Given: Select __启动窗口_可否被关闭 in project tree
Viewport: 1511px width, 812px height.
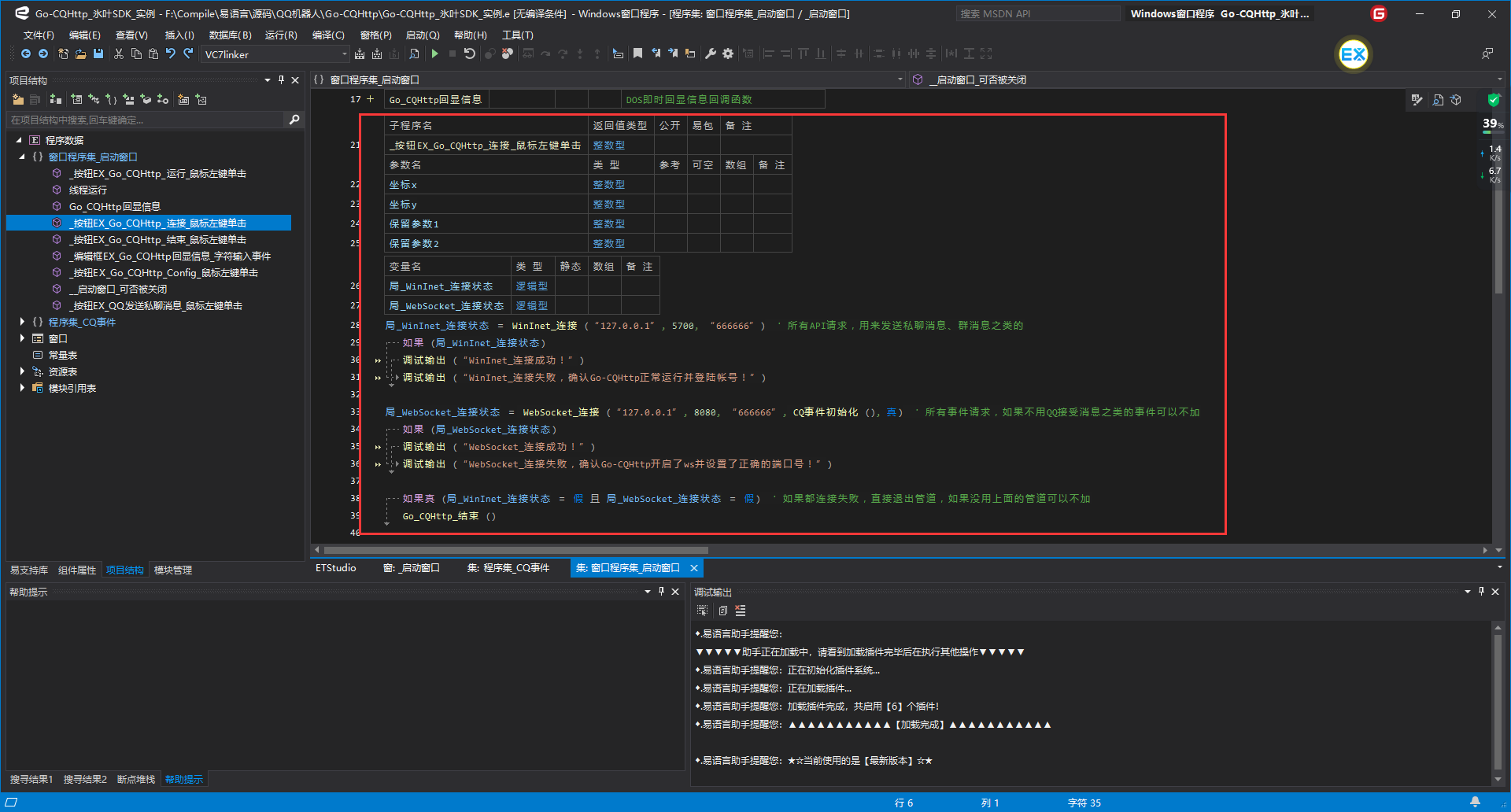Looking at the screenshot, I should pyautogui.click(x=118, y=290).
